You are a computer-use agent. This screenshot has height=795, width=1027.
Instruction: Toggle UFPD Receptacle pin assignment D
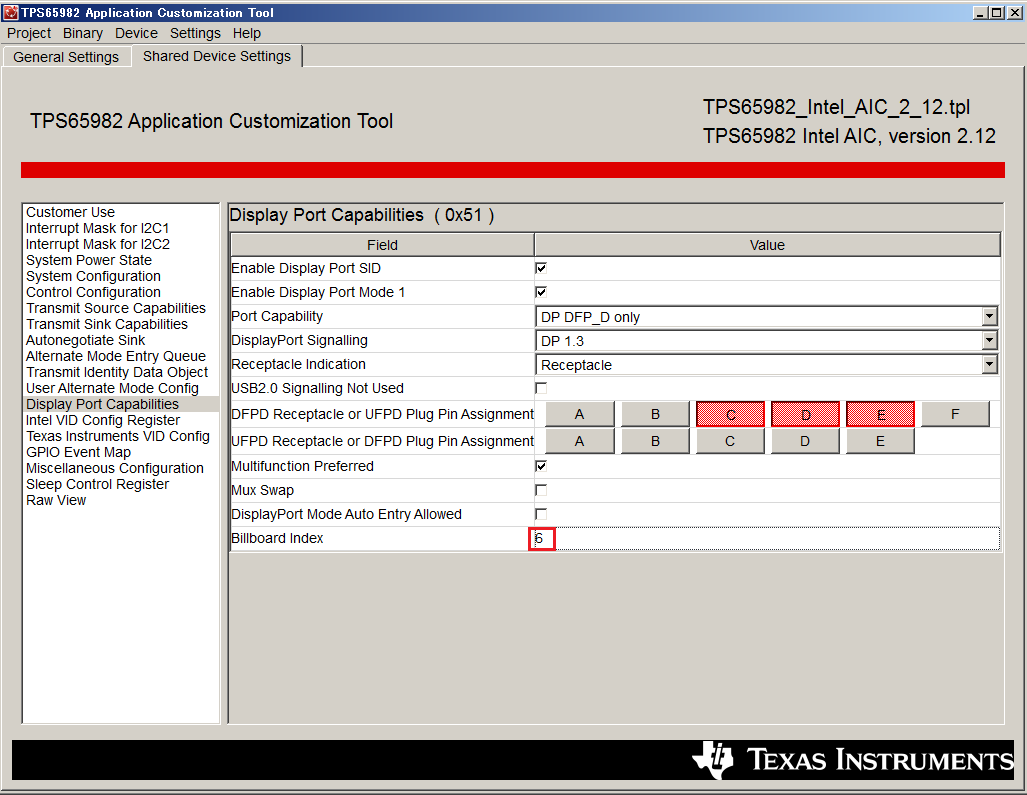pyautogui.click(x=805, y=441)
